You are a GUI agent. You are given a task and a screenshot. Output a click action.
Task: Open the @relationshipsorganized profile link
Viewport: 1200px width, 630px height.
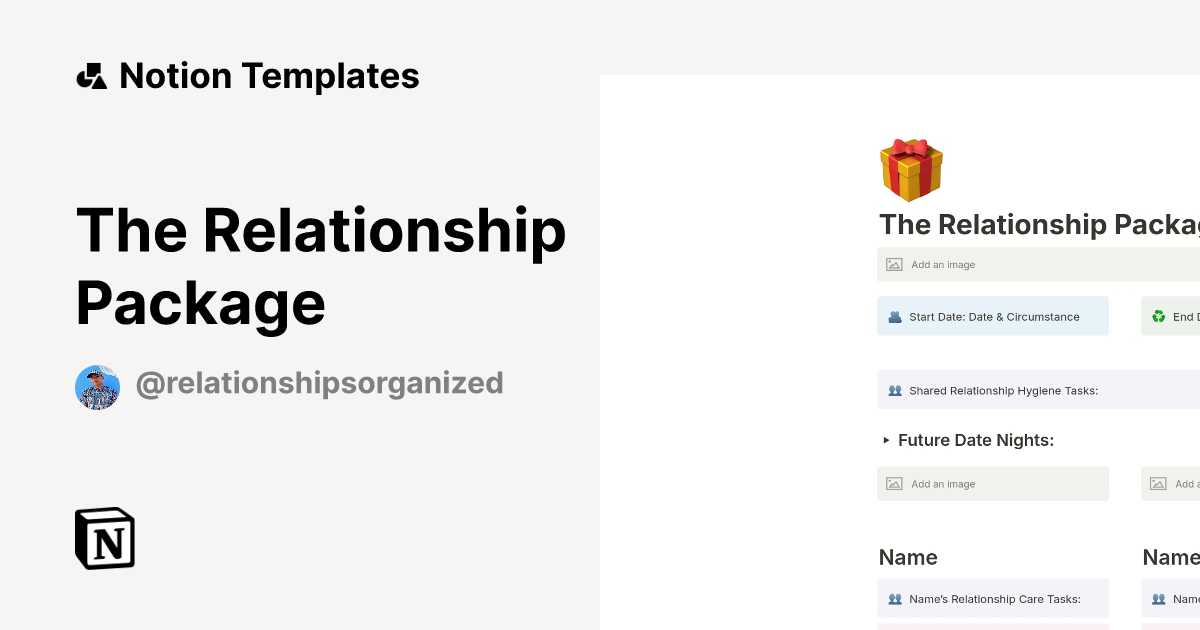pos(321,382)
